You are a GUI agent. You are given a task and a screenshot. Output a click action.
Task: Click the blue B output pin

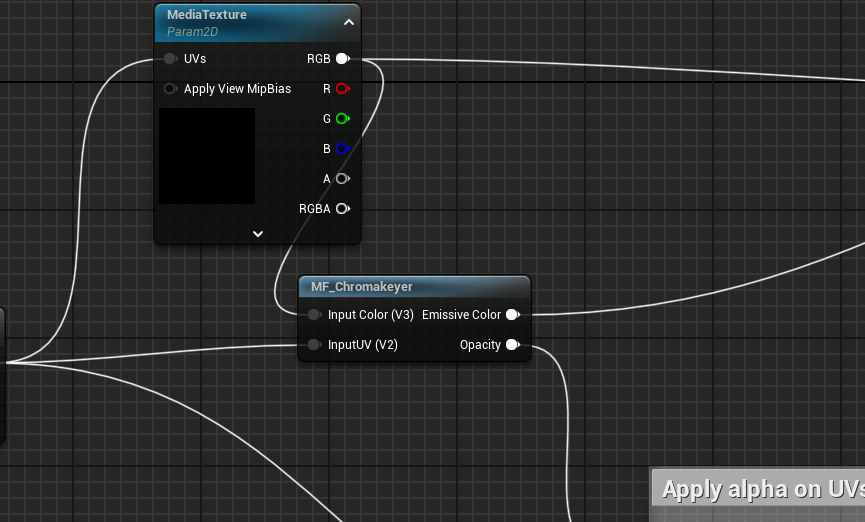click(x=343, y=148)
